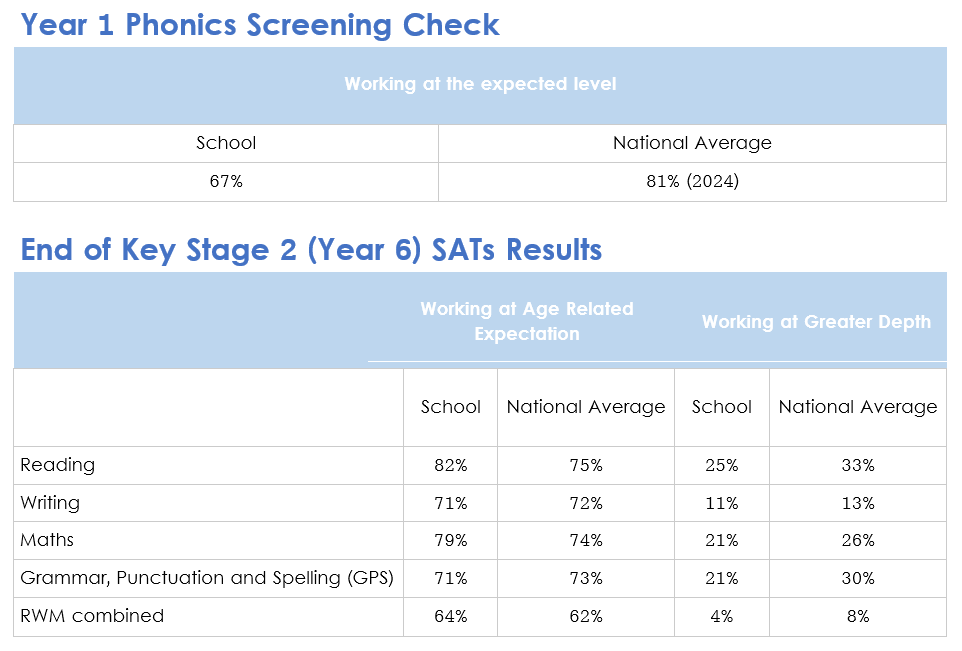Viewport: 962px width, 651px height.
Task: Select the 79% Maths school score
Action: (450, 540)
